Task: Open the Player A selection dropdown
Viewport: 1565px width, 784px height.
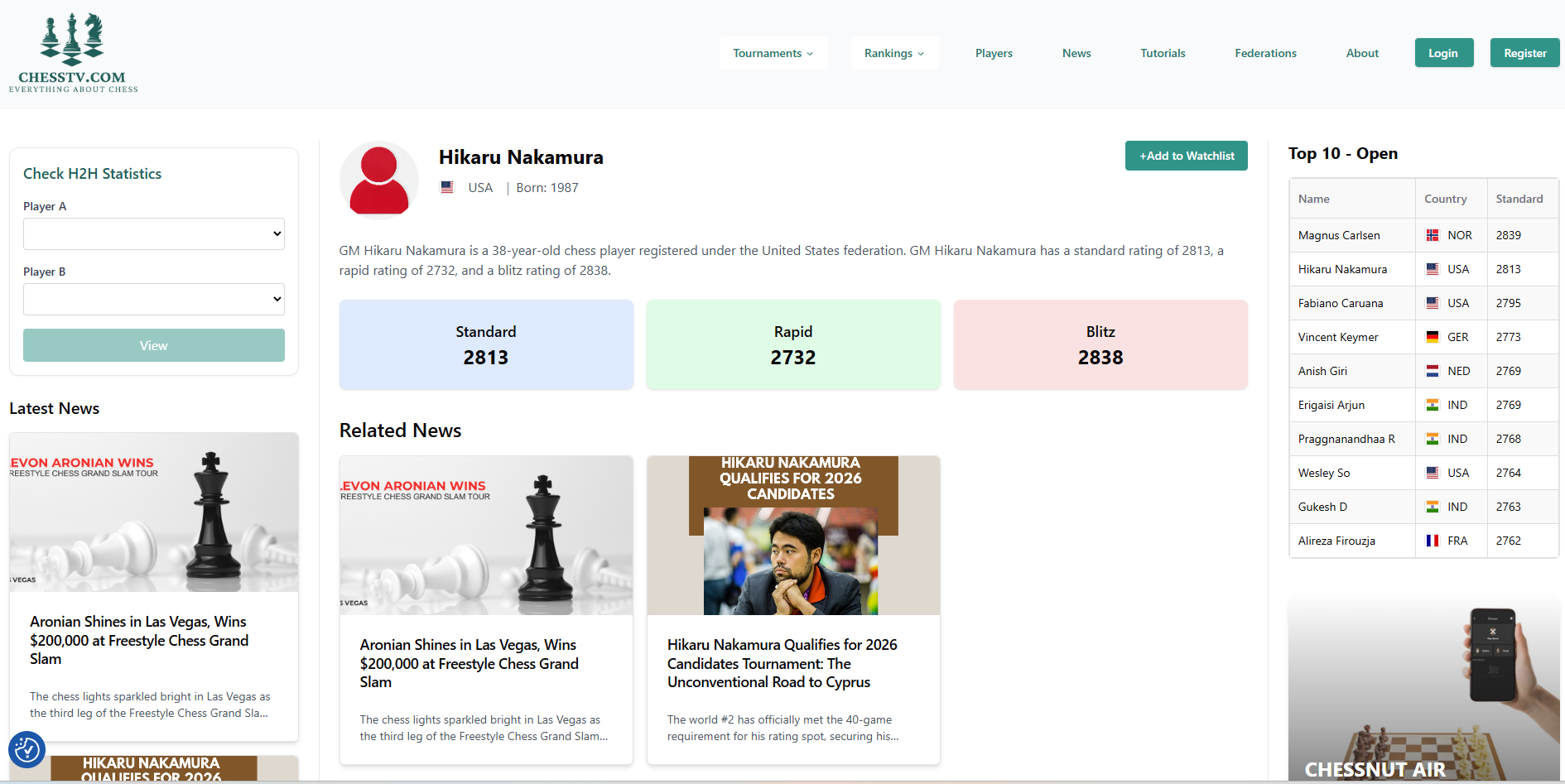Action: pyautogui.click(x=153, y=233)
